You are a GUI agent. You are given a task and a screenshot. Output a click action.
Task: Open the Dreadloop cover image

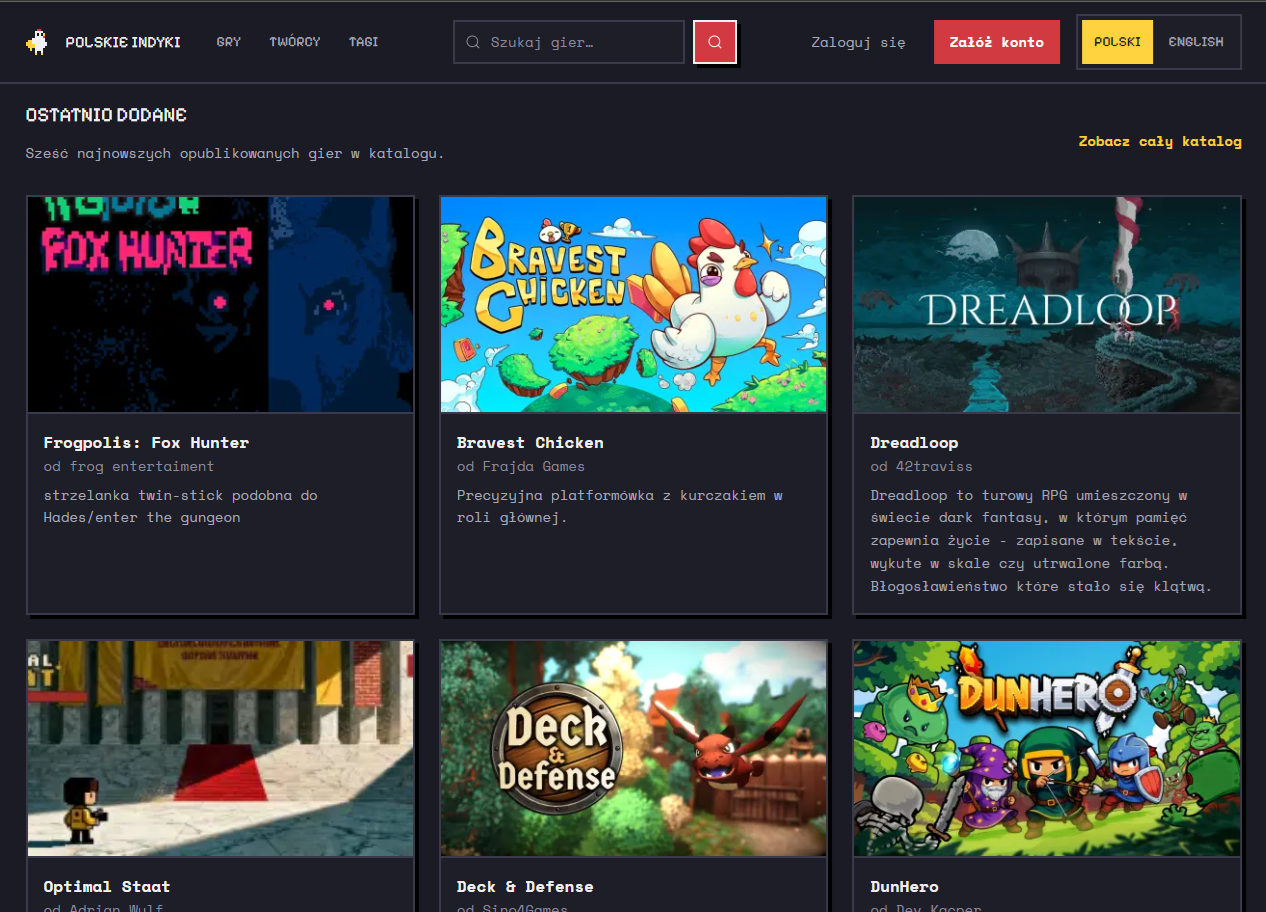[x=1047, y=304]
